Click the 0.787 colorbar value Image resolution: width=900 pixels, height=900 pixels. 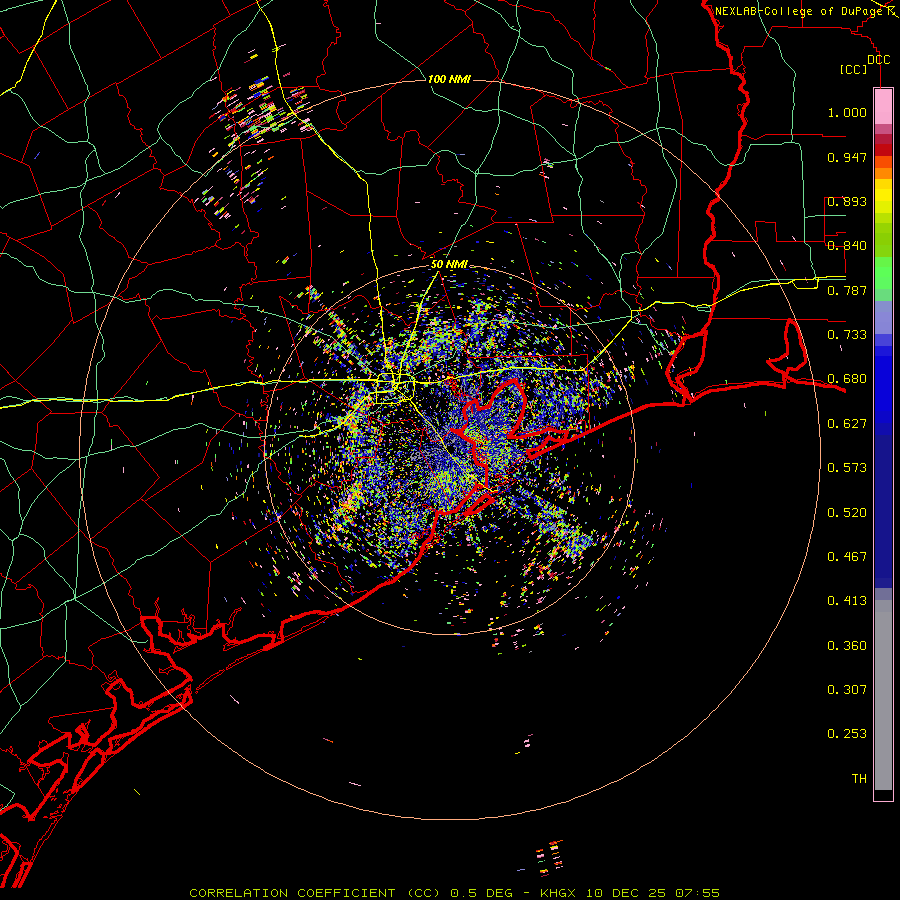pos(847,290)
